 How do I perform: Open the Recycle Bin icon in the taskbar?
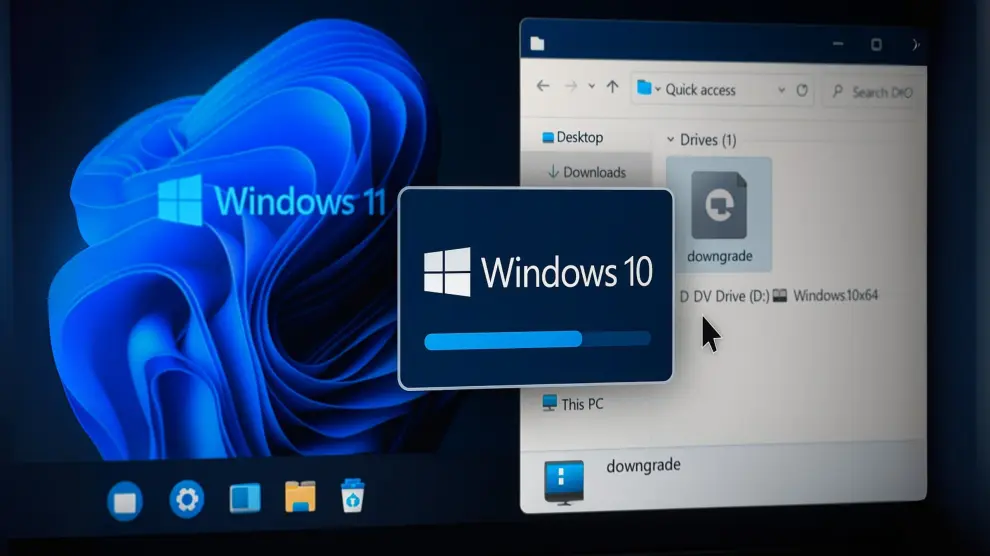(x=352, y=495)
